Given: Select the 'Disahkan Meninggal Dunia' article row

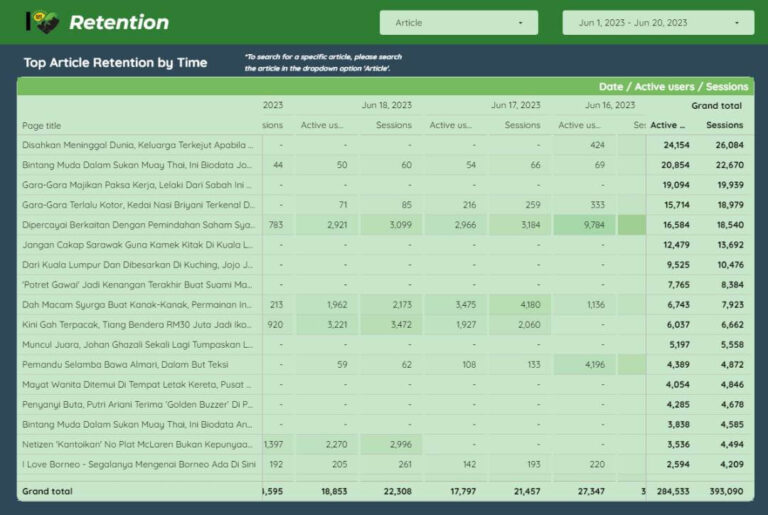Looking at the screenshot, I should point(137,145).
